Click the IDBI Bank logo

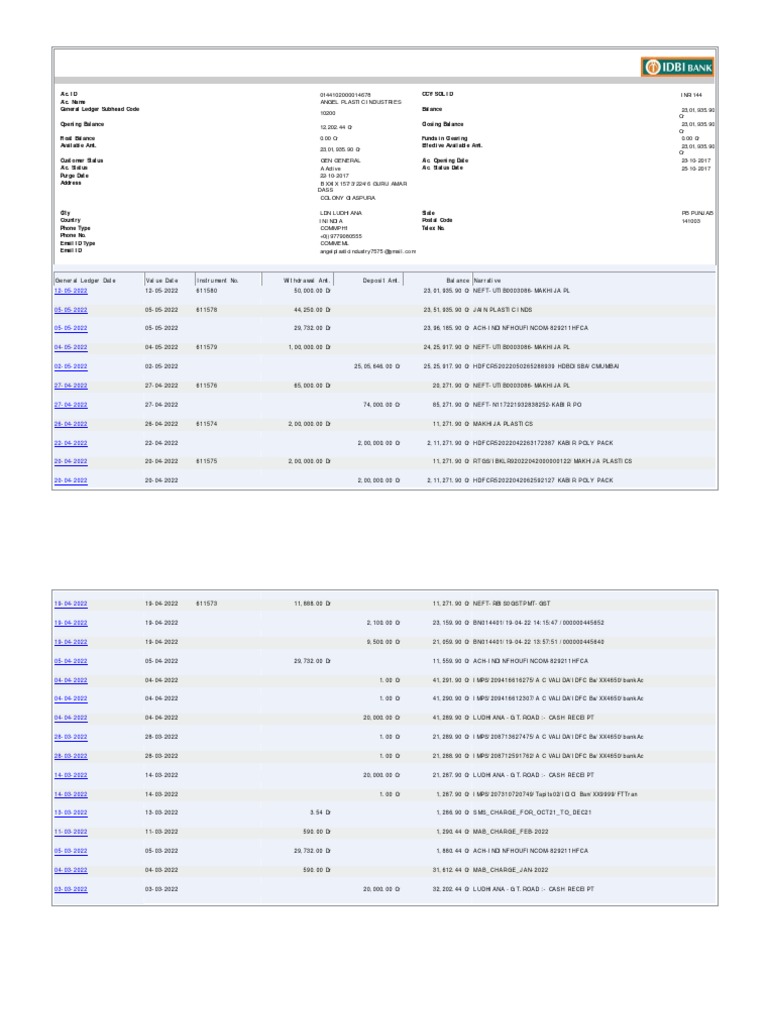(677, 67)
